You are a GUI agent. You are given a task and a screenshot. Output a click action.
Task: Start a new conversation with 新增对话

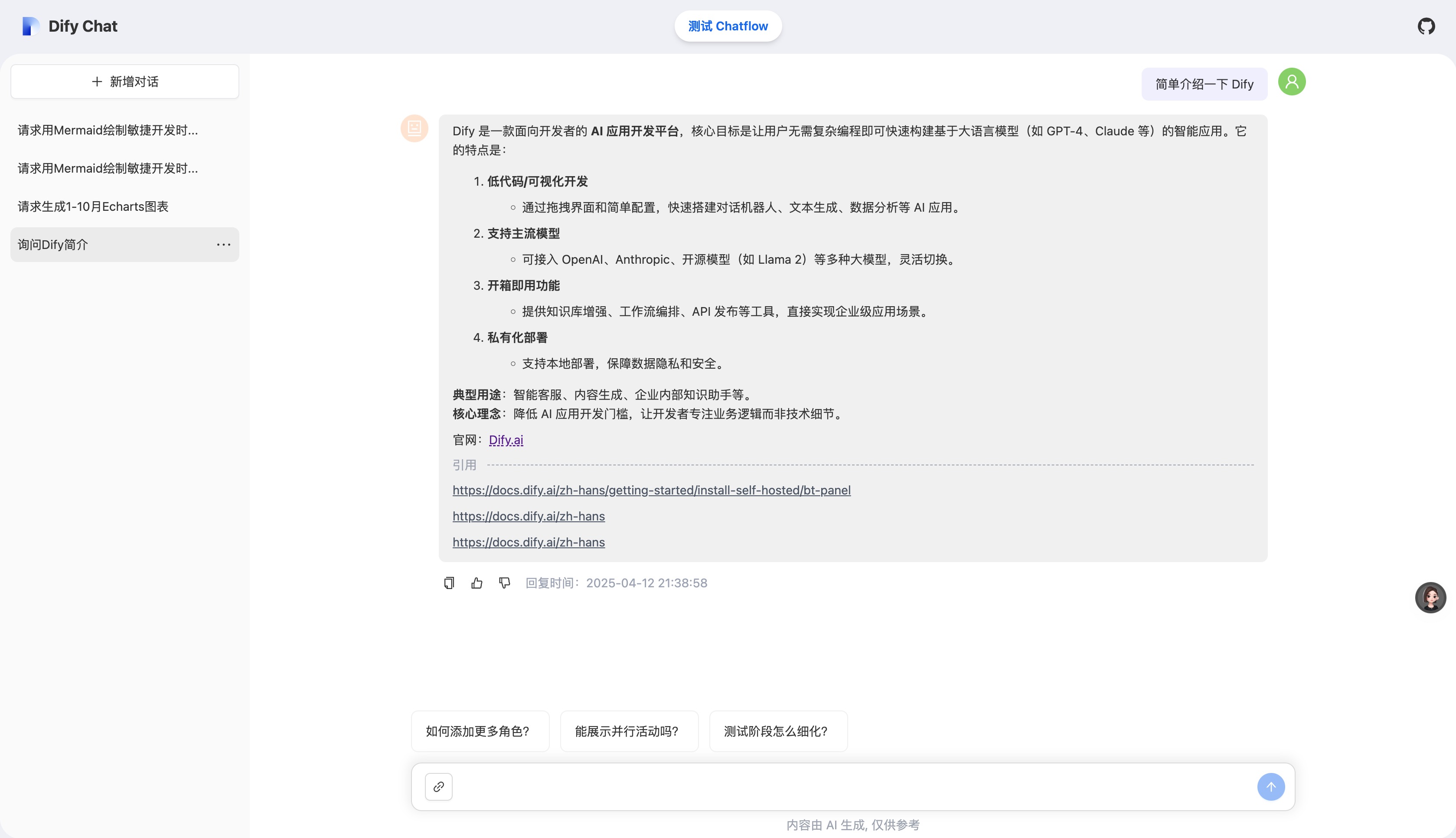125,82
